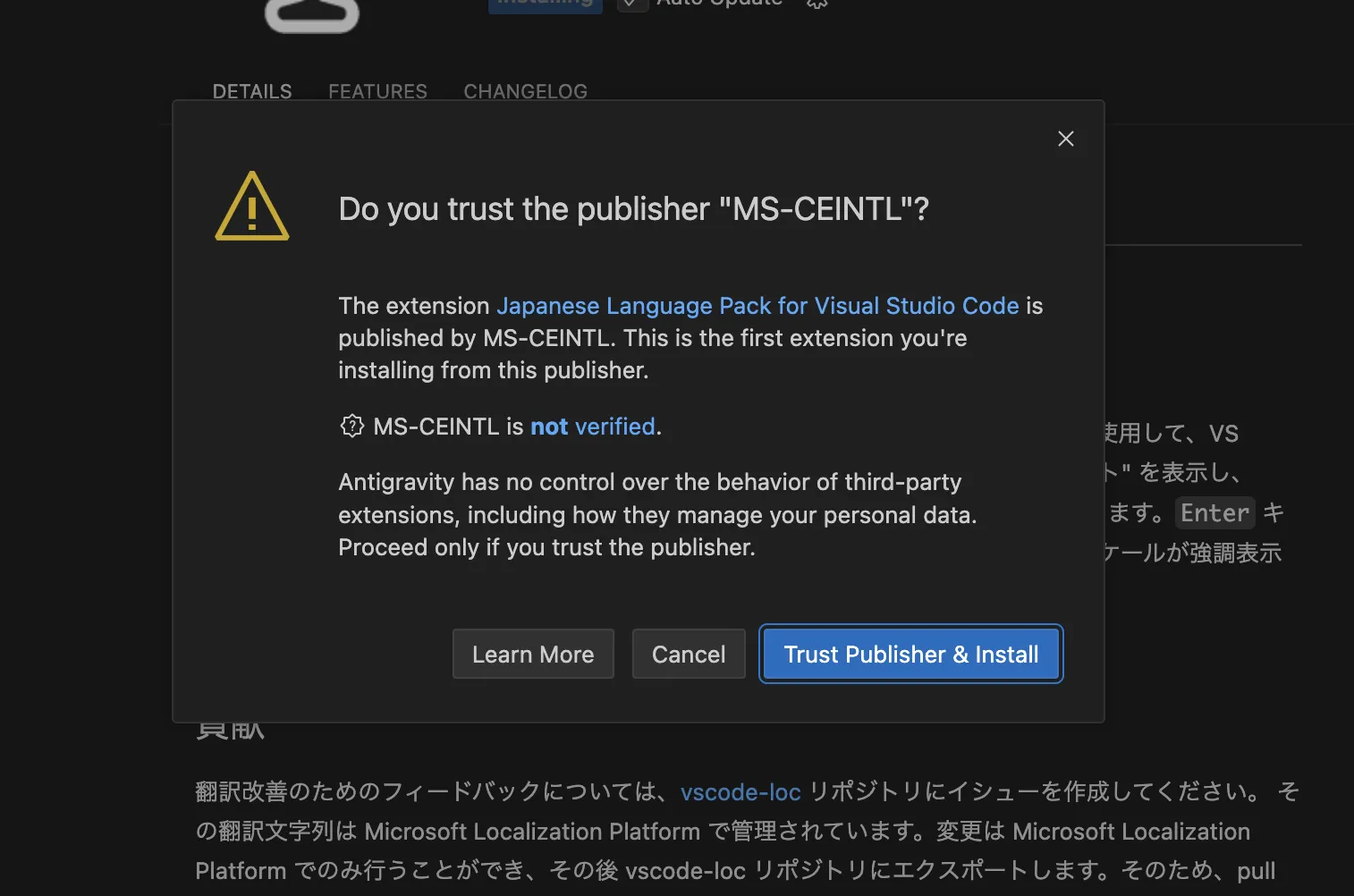Click Trust Publisher & Install
Viewport: 1354px width, 896px height.
[910, 654]
